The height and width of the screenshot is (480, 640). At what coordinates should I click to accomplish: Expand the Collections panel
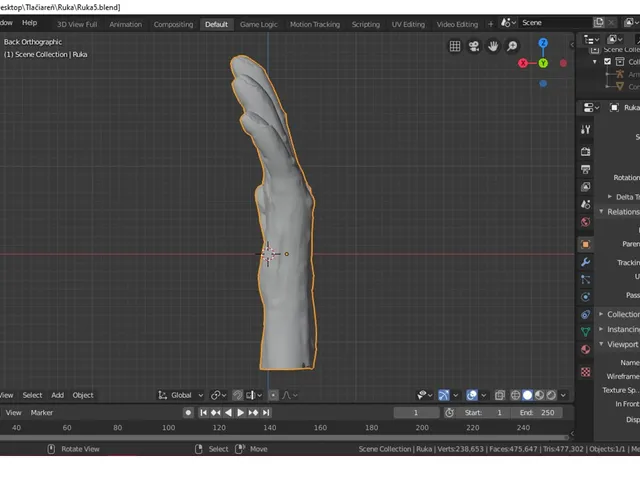click(601, 314)
